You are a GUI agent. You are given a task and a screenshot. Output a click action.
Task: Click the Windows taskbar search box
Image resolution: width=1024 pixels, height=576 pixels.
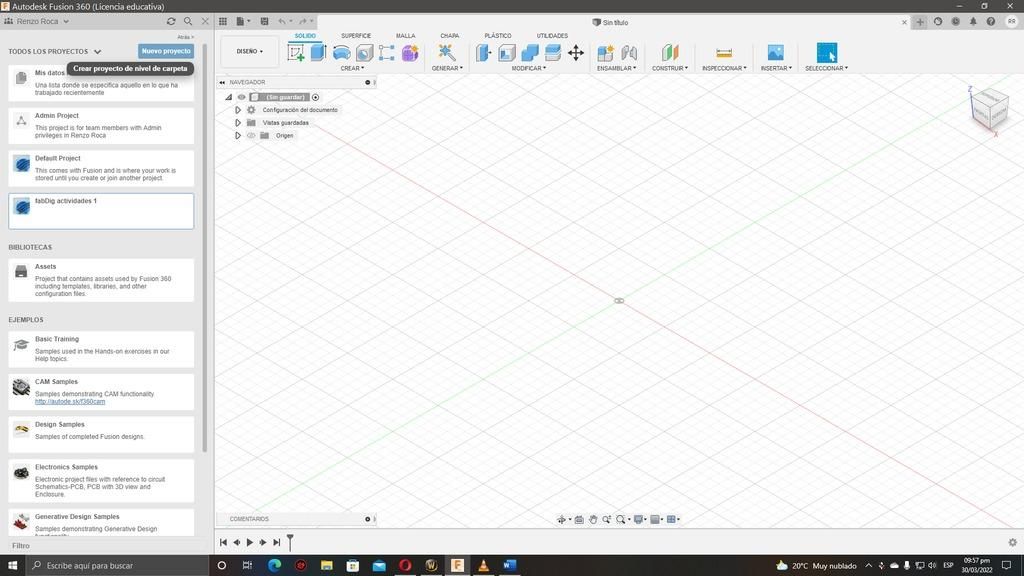118,566
